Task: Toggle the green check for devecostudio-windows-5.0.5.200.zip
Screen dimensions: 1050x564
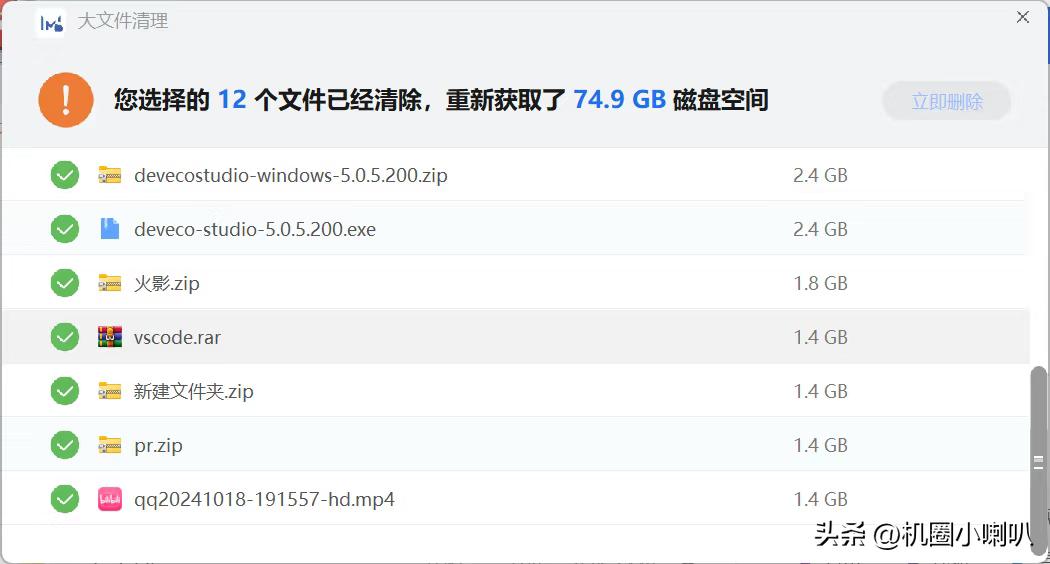Action: pyautogui.click(x=65, y=175)
